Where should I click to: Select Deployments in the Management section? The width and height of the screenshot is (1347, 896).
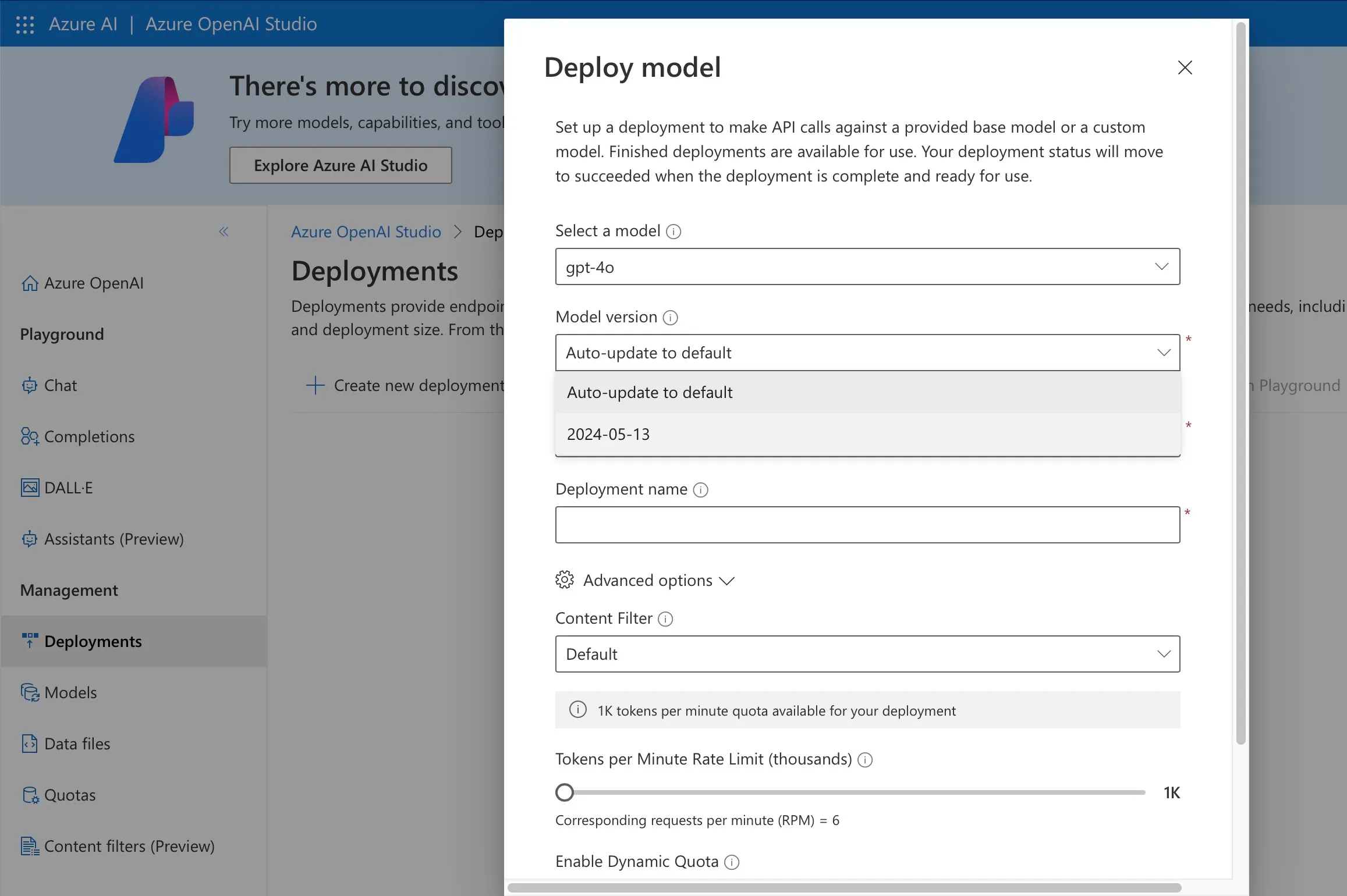[94, 641]
